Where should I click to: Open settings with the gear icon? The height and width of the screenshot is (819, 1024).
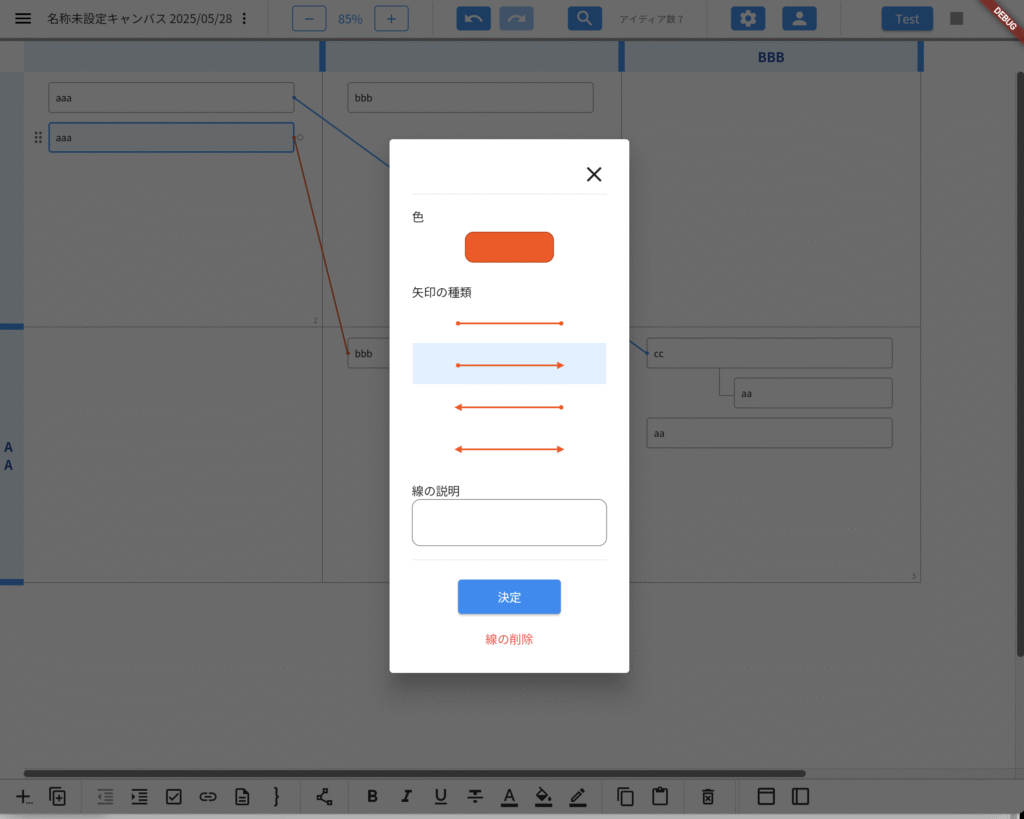tap(747, 18)
